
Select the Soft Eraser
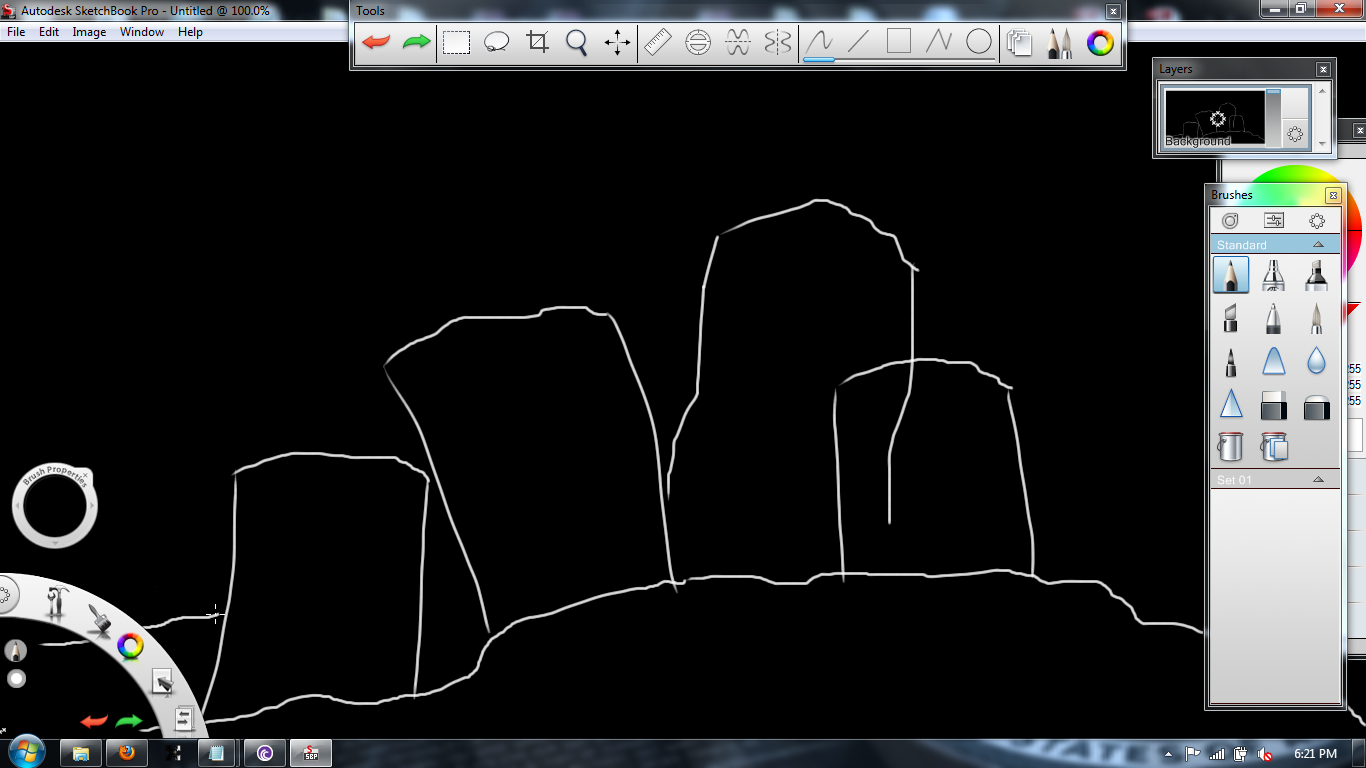[x=1316, y=405]
